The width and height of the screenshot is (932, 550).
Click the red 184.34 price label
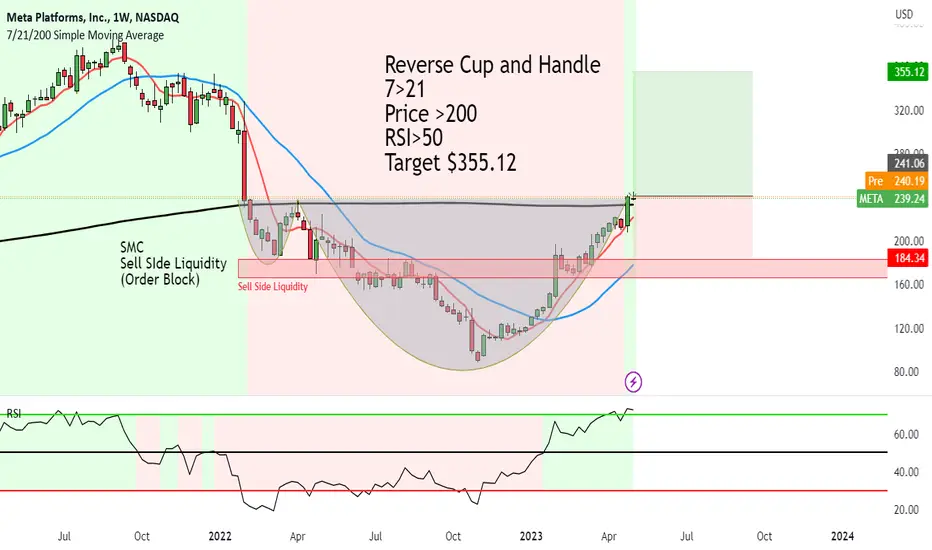(x=908, y=257)
